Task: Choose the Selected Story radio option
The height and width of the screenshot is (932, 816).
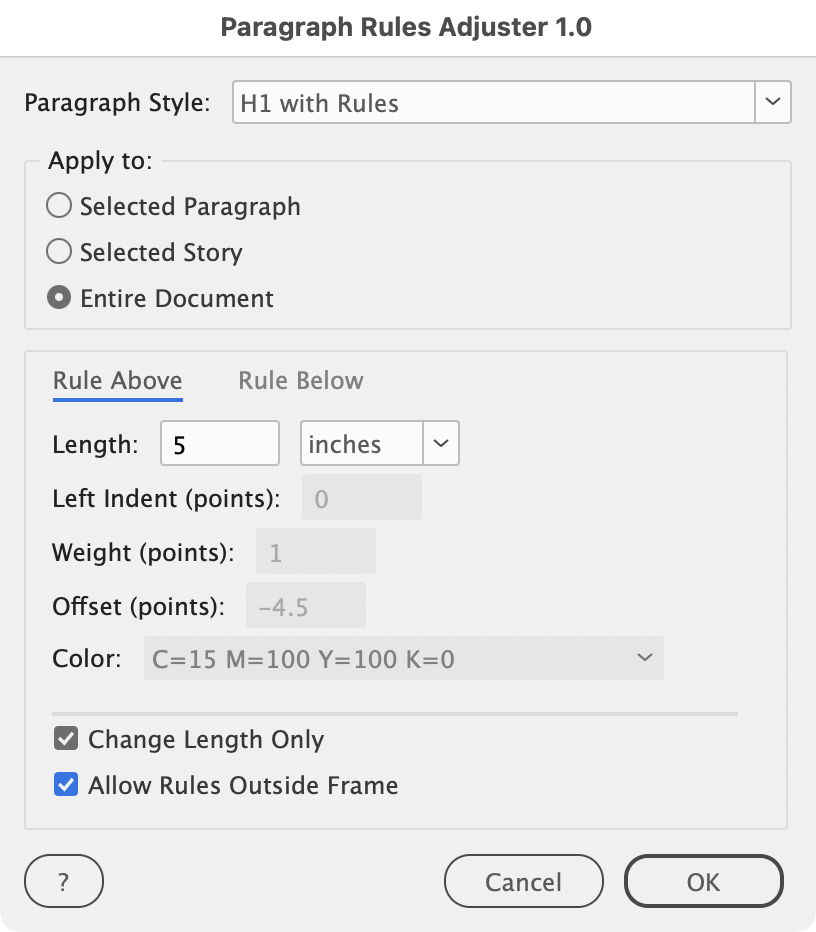Action: coord(60,253)
